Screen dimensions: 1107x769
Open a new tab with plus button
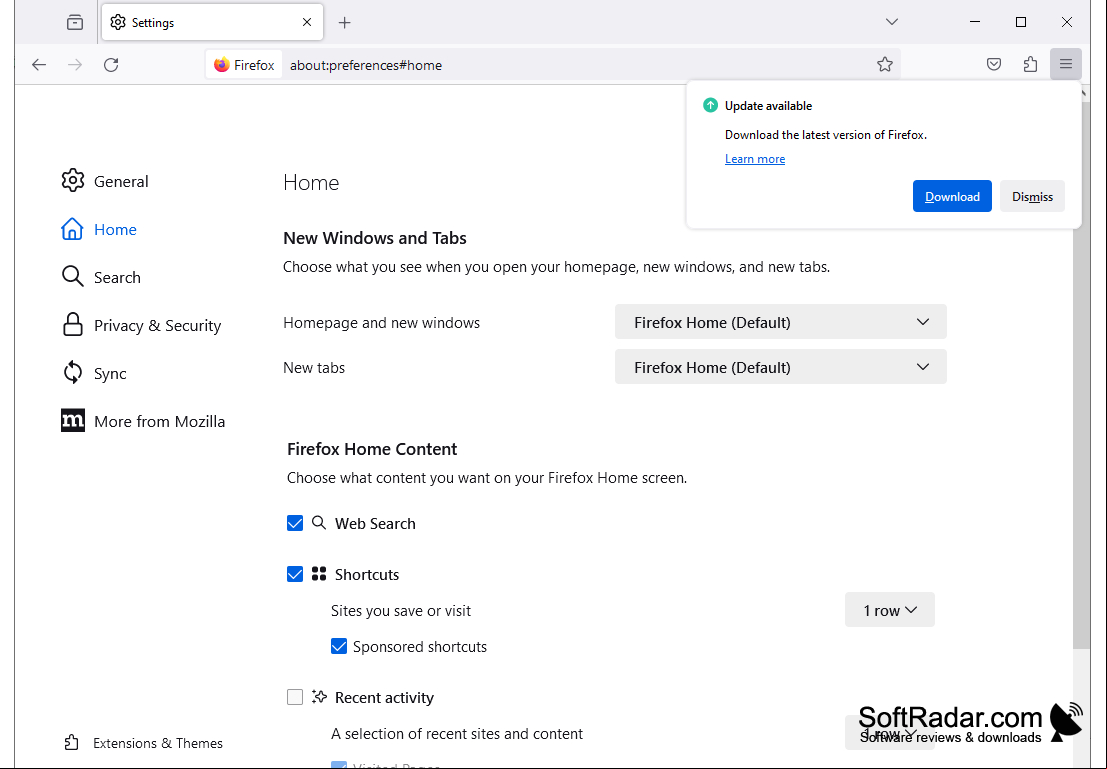point(345,23)
